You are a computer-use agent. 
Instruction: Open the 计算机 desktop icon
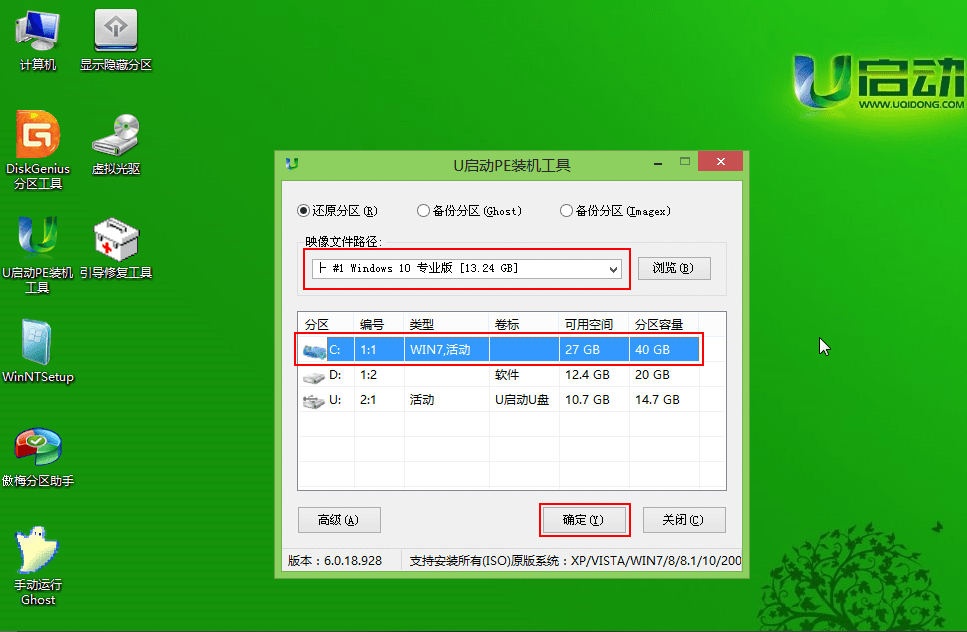click(38, 39)
